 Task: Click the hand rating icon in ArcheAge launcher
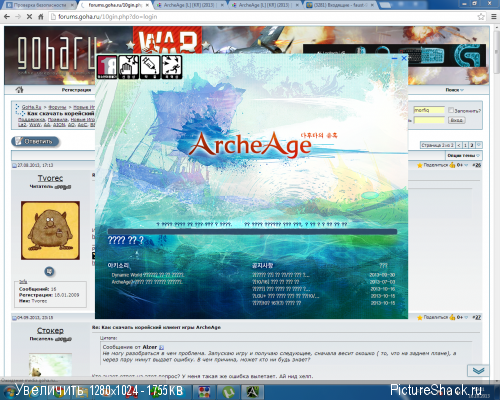pos(129,67)
